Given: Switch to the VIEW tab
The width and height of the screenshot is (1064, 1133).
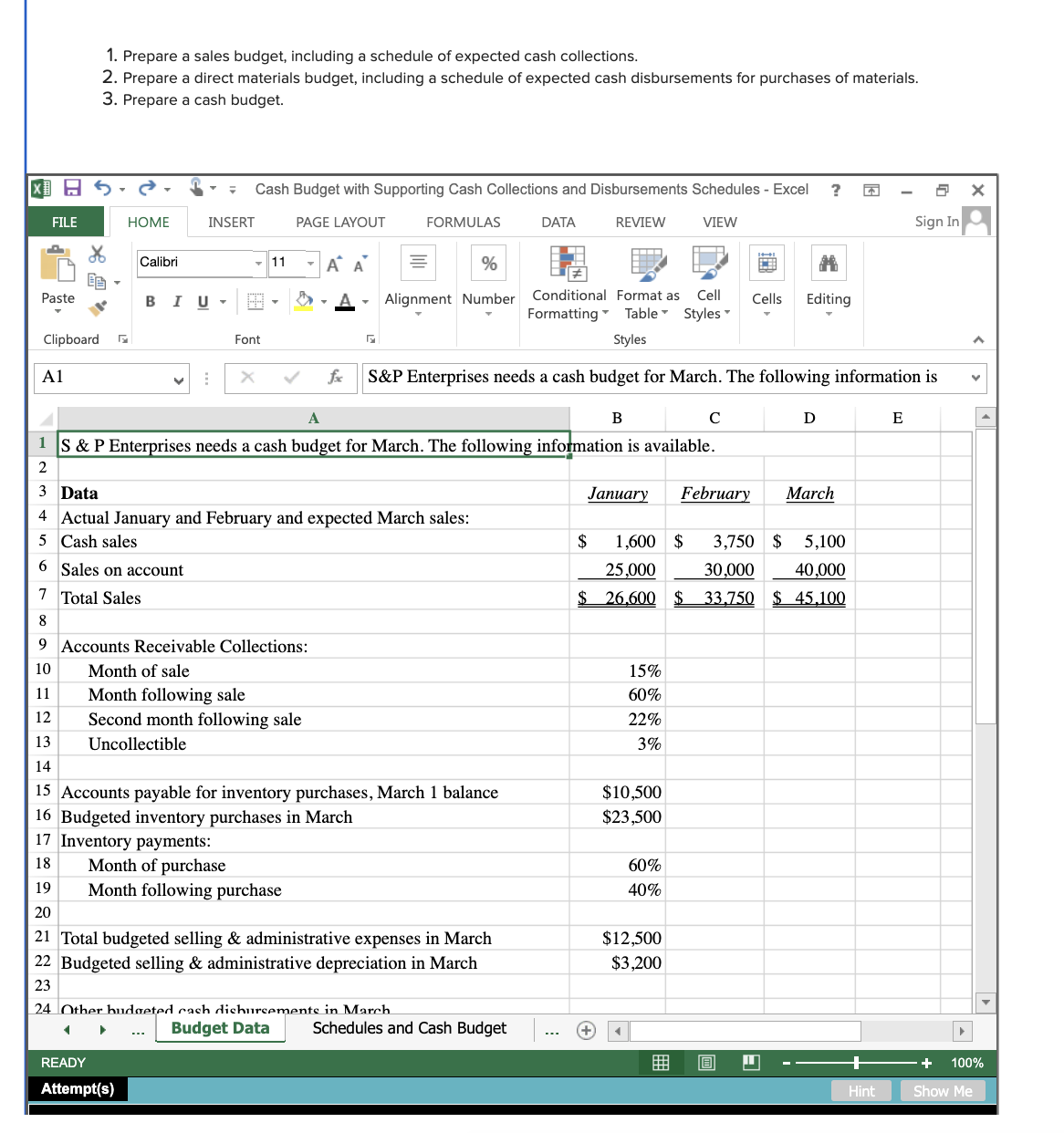Looking at the screenshot, I should [x=720, y=222].
